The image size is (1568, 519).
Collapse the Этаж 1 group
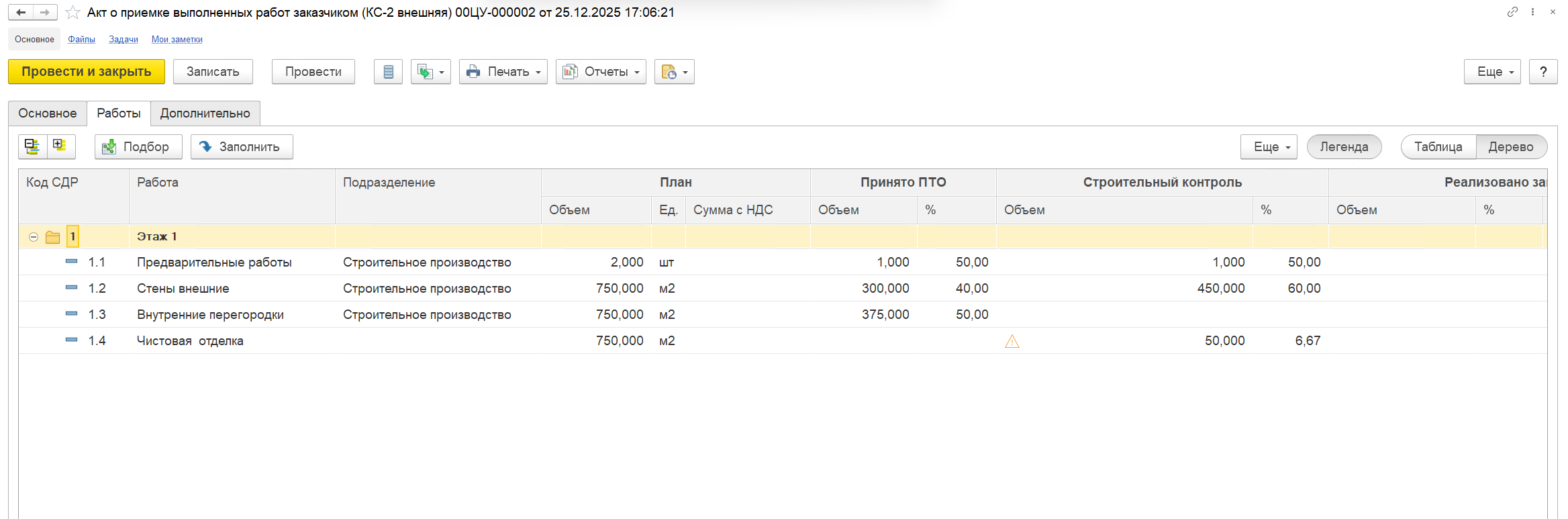pyautogui.click(x=34, y=237)
